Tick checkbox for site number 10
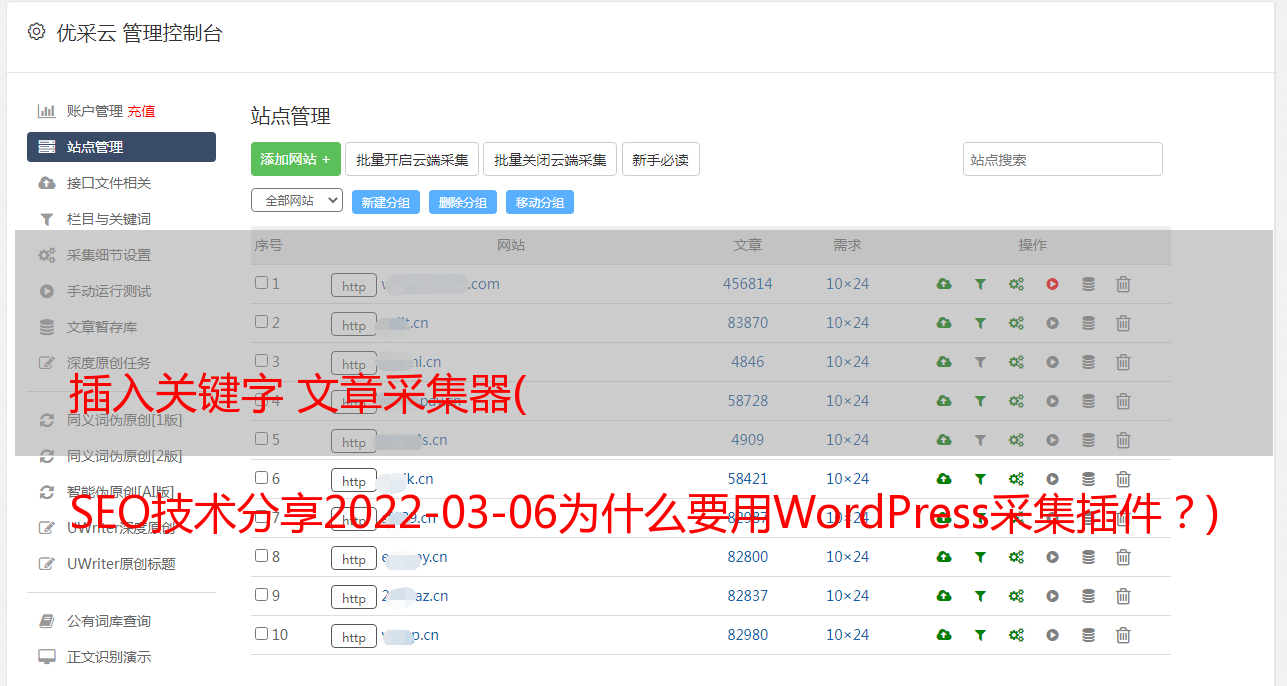The image size is (1287, 686). pyautogui.click(x=261, y=634)
